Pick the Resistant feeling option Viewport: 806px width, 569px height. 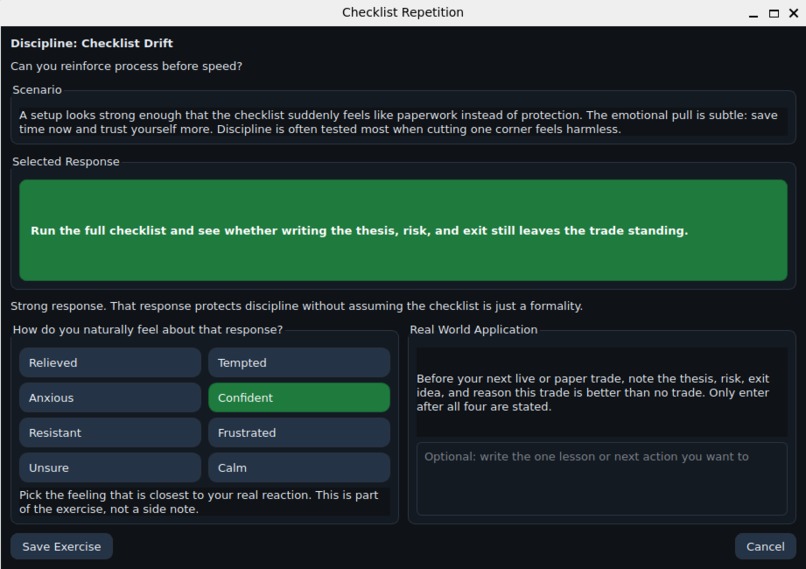[x=110, y=432]
